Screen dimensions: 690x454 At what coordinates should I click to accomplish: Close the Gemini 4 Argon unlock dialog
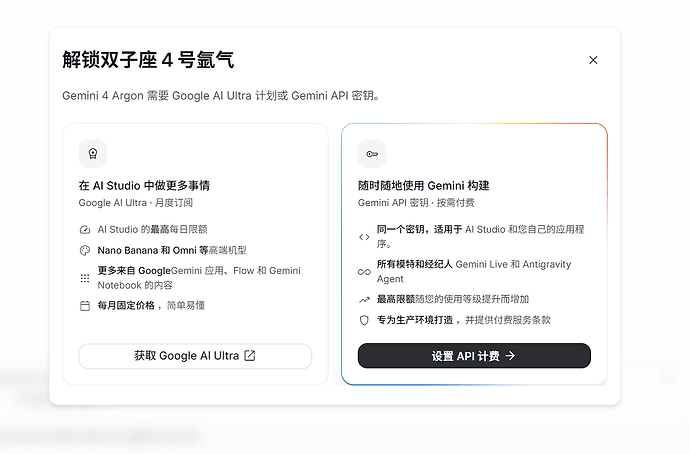[x=593, y=60]
